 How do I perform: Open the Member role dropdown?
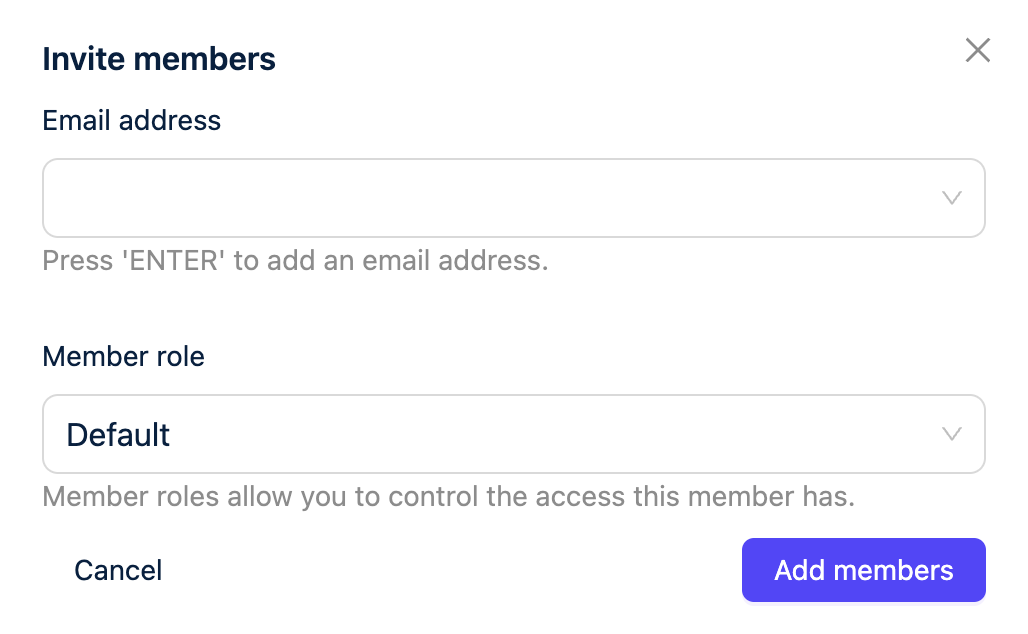click(x=513, y=434)
